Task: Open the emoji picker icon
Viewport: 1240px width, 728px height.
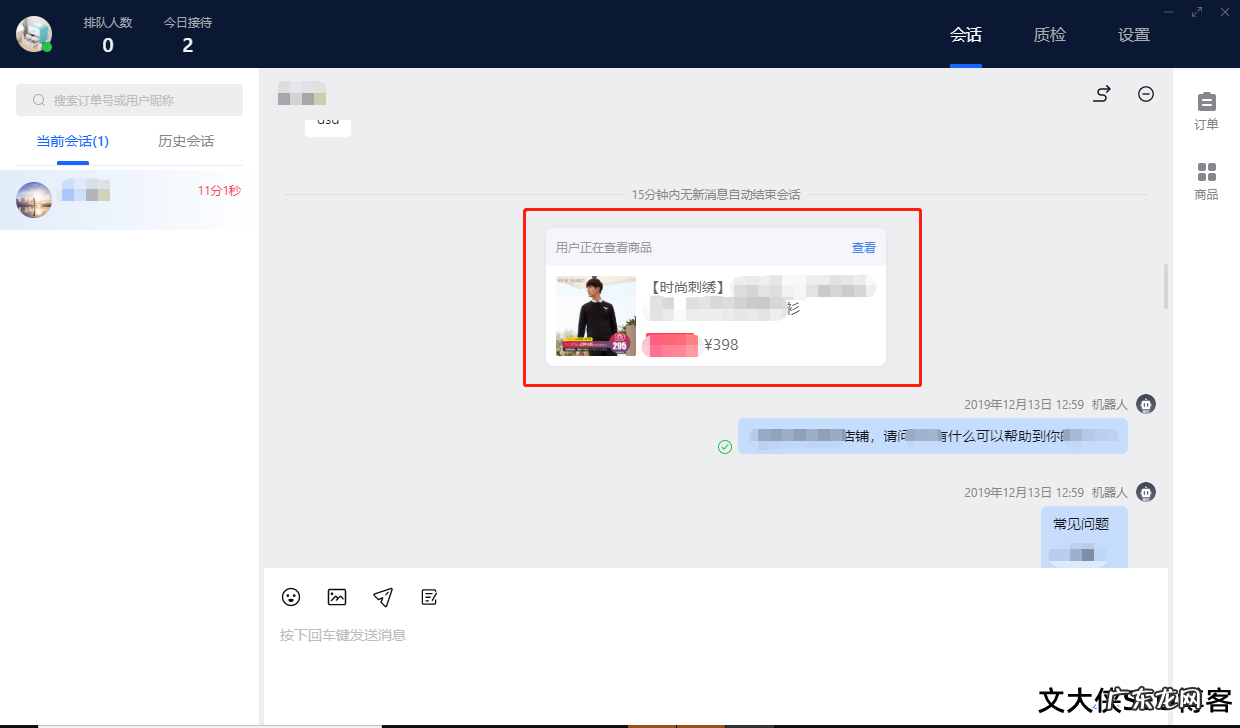Action: (290, 597)
